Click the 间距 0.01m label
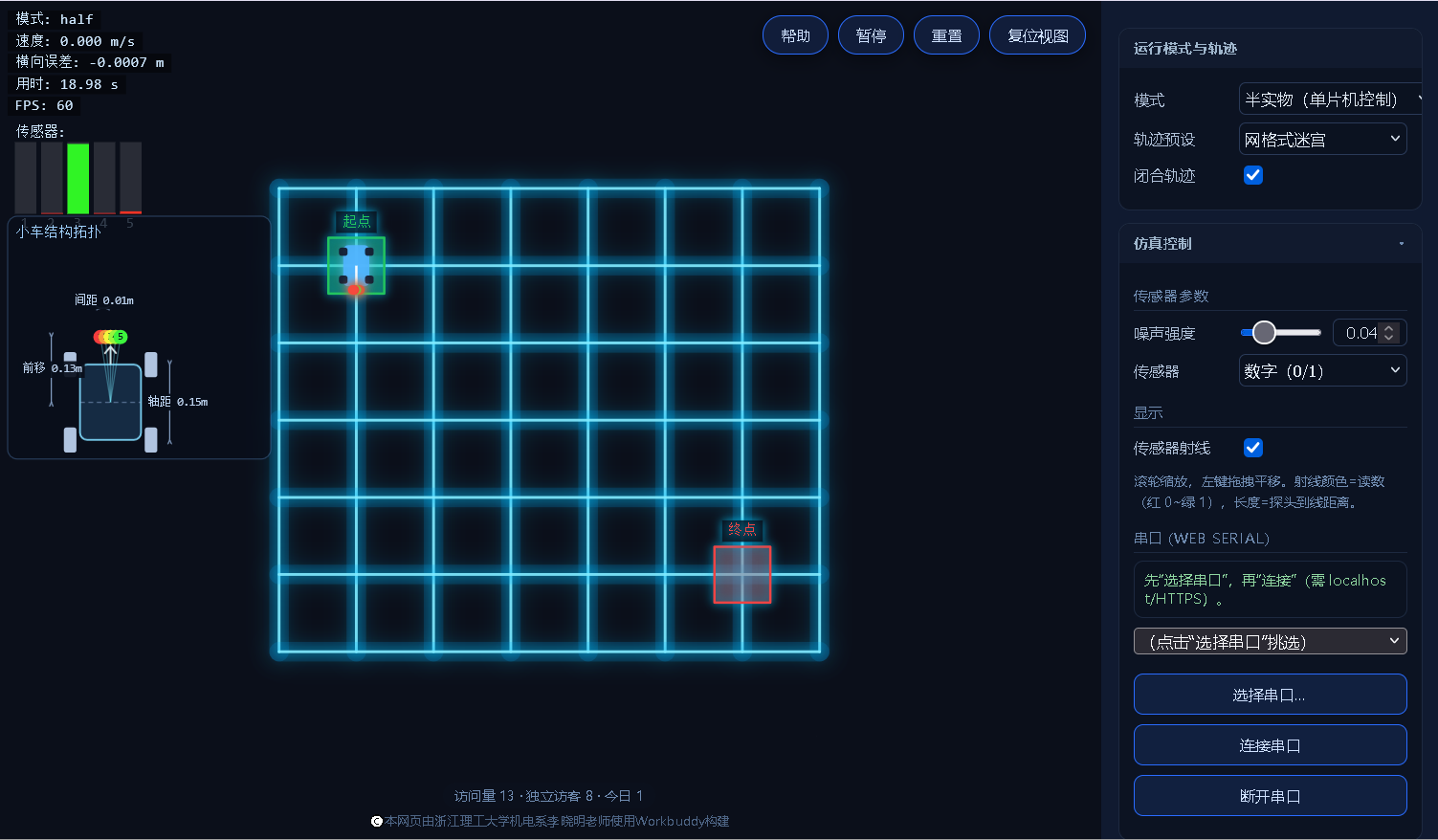The image size is (1438, 840). (x=104, y=300)
